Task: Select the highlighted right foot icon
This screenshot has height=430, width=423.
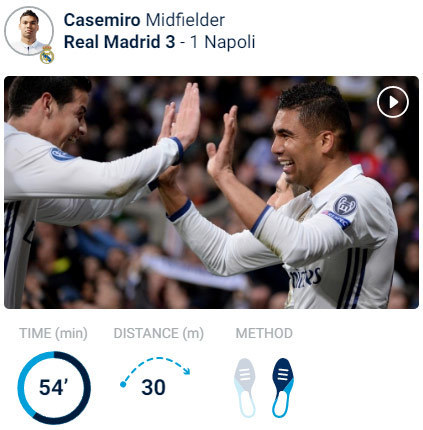Action: click(x=283, y=387)
